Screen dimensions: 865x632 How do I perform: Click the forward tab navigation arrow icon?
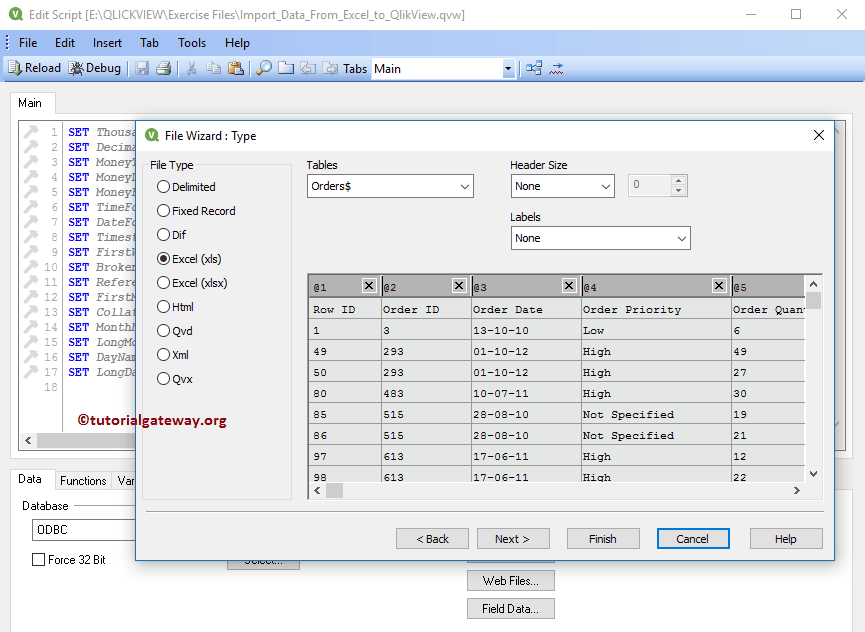click(328, 67)
